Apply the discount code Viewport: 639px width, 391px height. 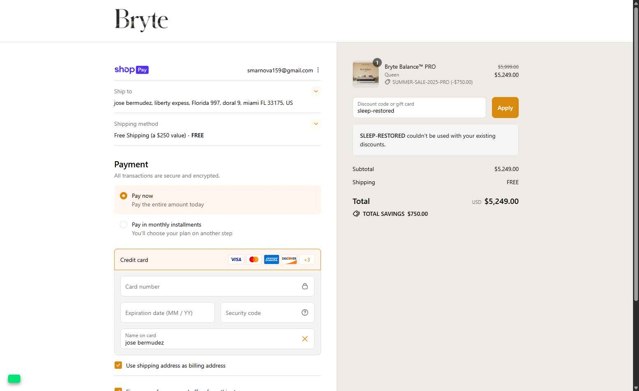(x=505, y=108)
